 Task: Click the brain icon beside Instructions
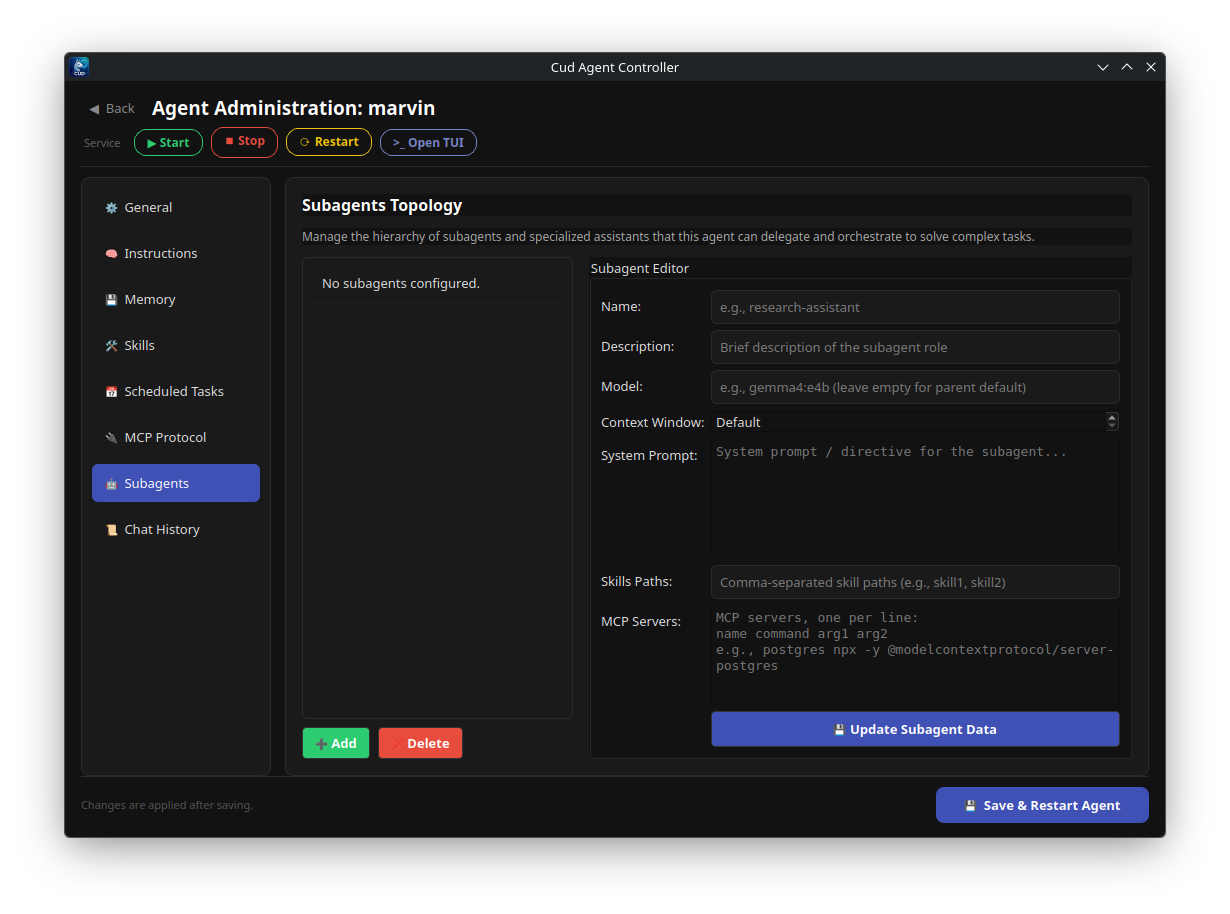(x=111, y=254)
